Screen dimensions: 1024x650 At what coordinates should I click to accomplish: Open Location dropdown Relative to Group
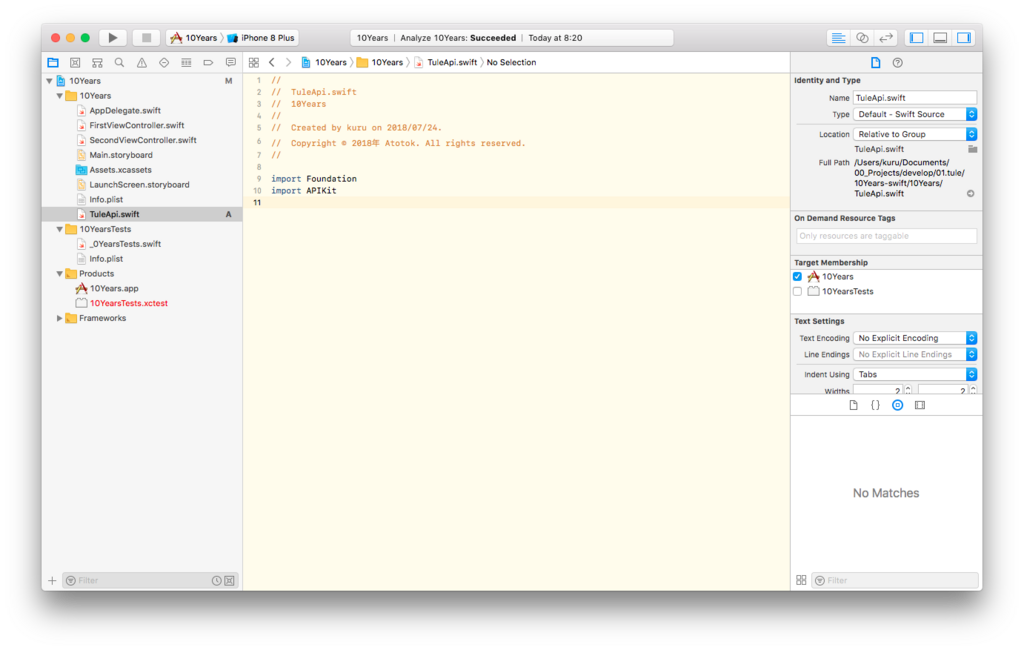click(x=915, y=134)
